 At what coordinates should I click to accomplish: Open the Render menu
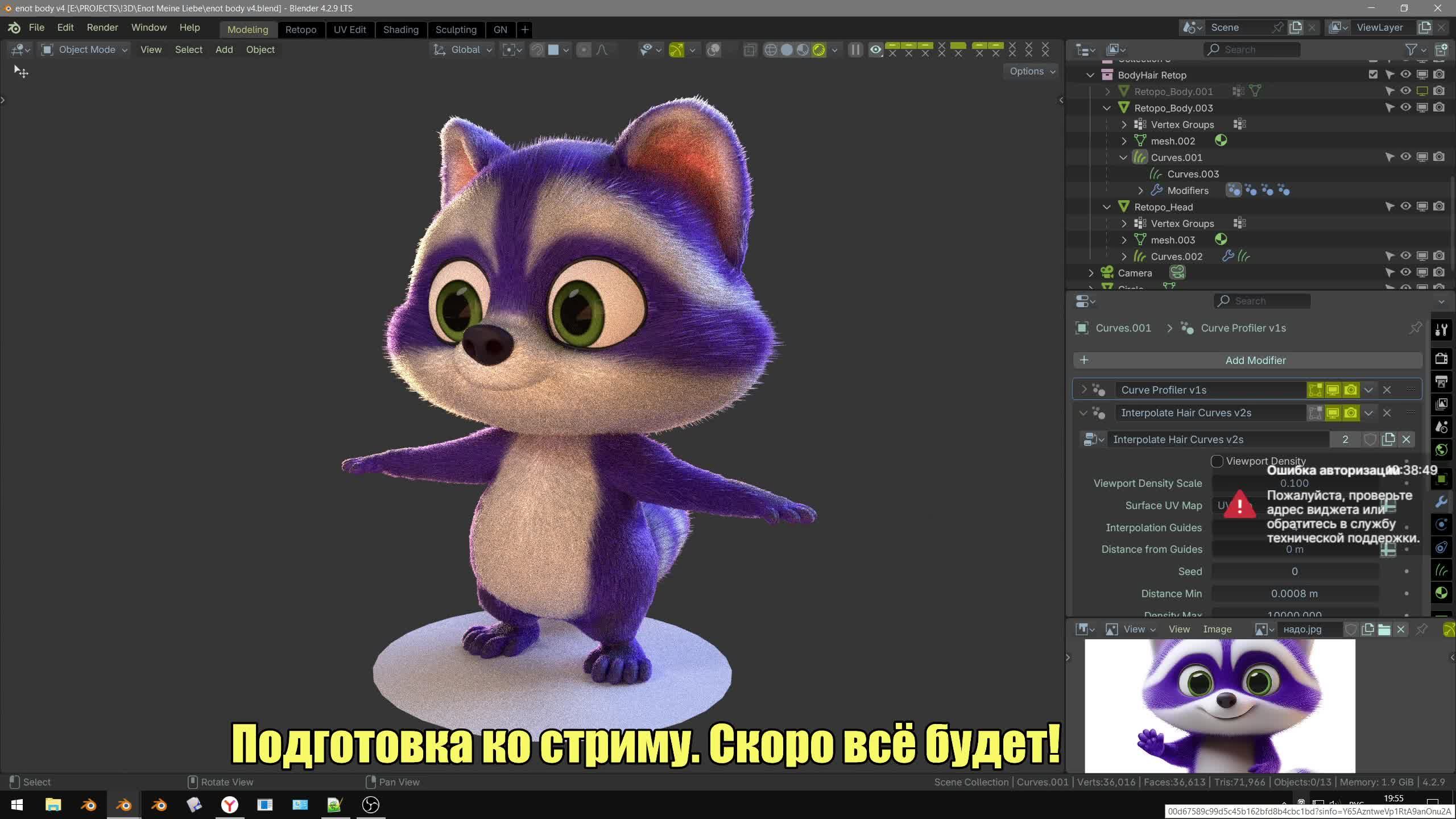click(102, 27)
